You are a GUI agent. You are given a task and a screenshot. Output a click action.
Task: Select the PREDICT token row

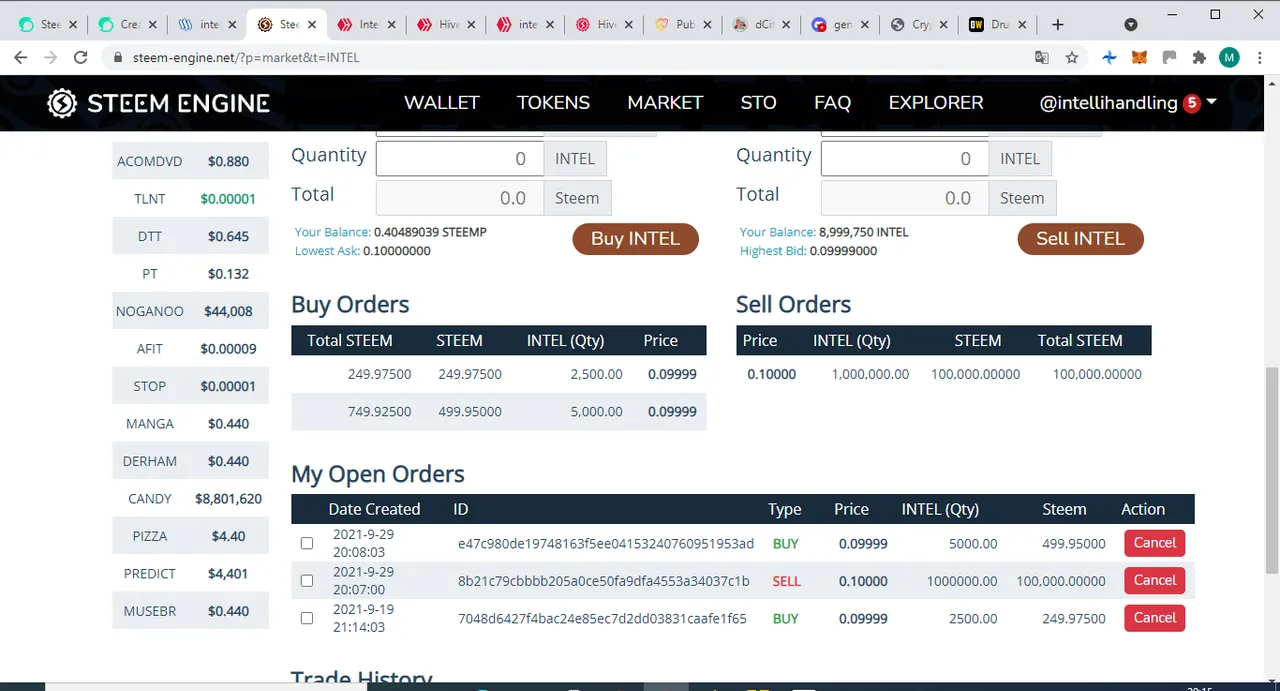click(190, 573)
